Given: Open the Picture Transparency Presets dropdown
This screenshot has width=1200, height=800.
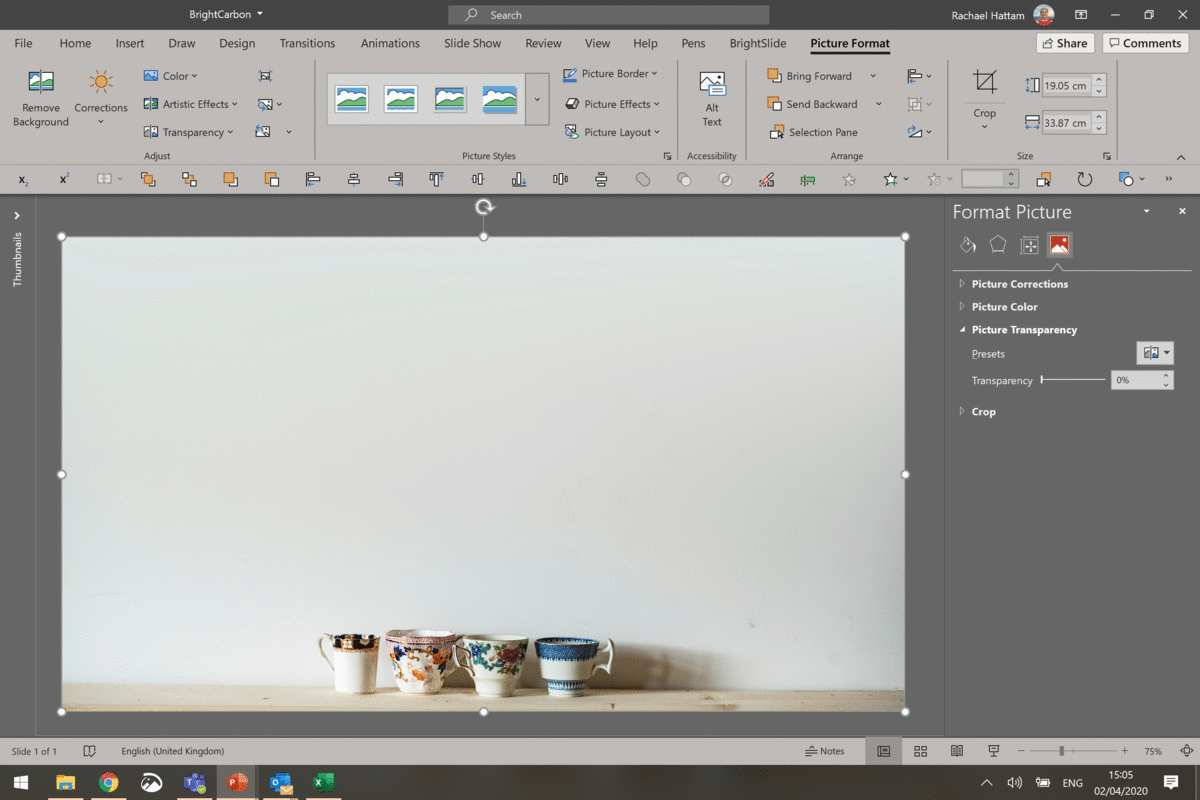Looking at the screenshot, I should pos(1155,353).
